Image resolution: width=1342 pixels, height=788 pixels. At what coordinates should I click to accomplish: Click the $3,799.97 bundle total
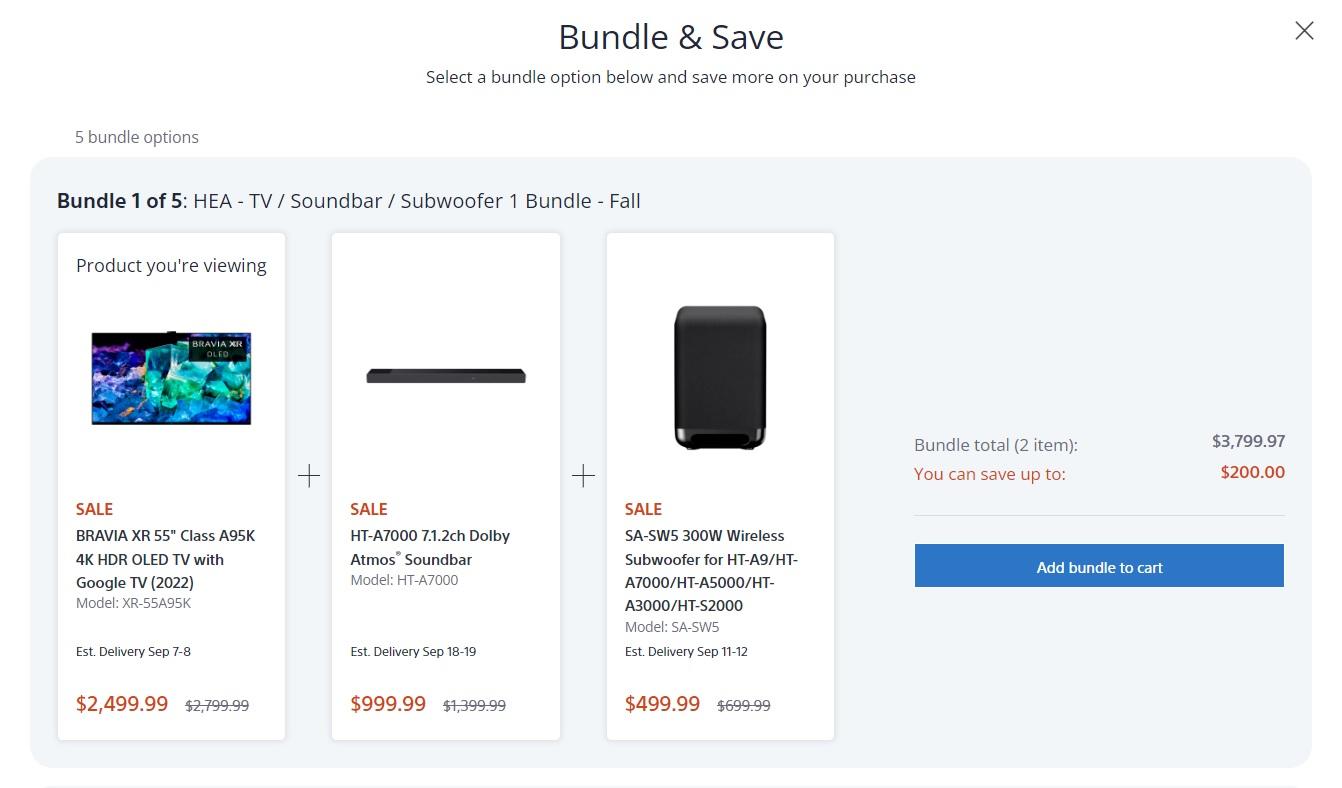(x=1248, y=441)
